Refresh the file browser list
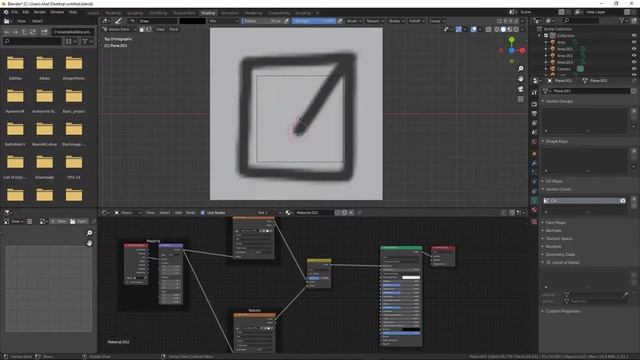This screenshot has height=360, width=640. [x=33, y=31]
